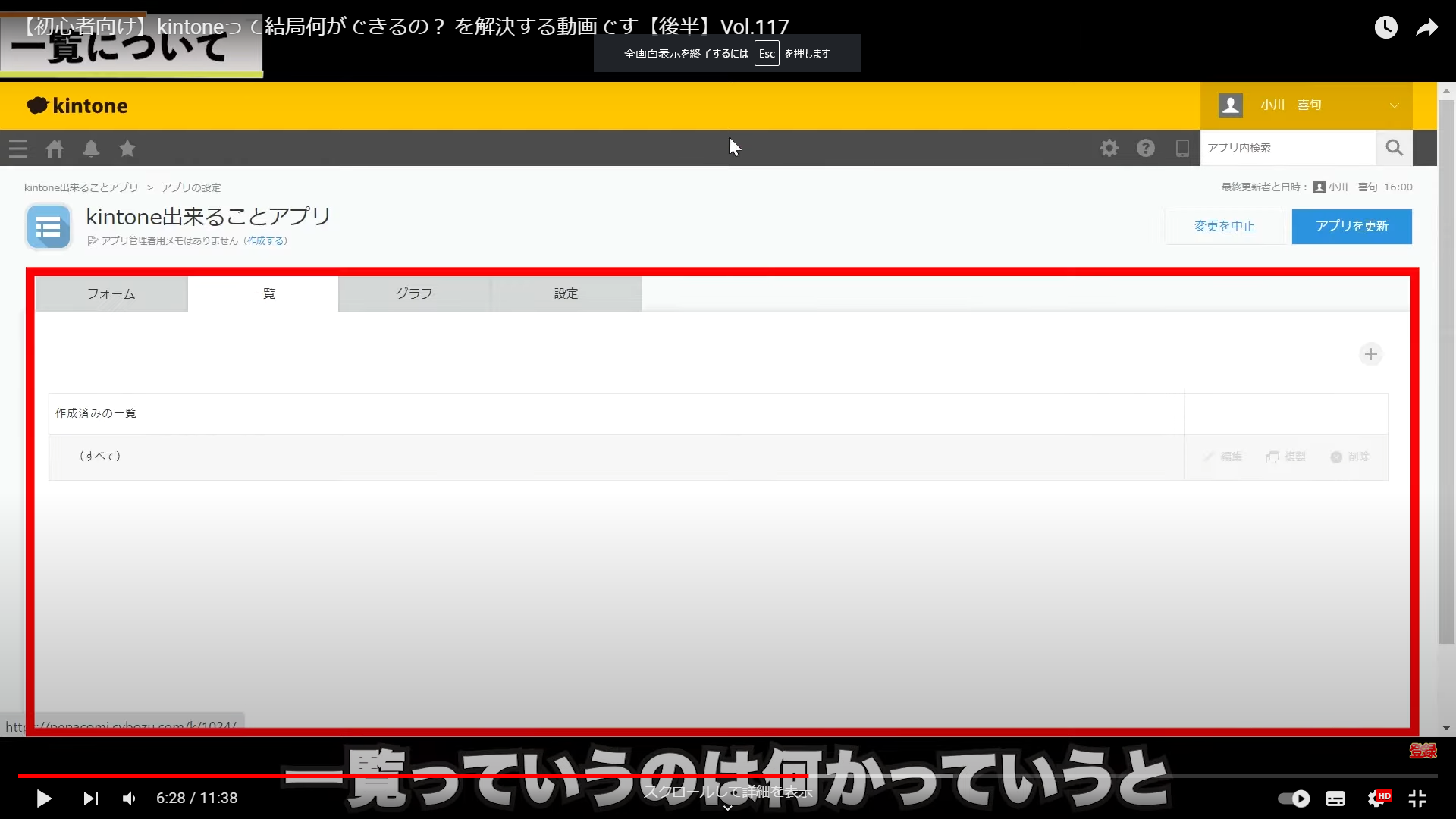Open the help question mark icon

pyautogui.click(x=1146, y=148)
